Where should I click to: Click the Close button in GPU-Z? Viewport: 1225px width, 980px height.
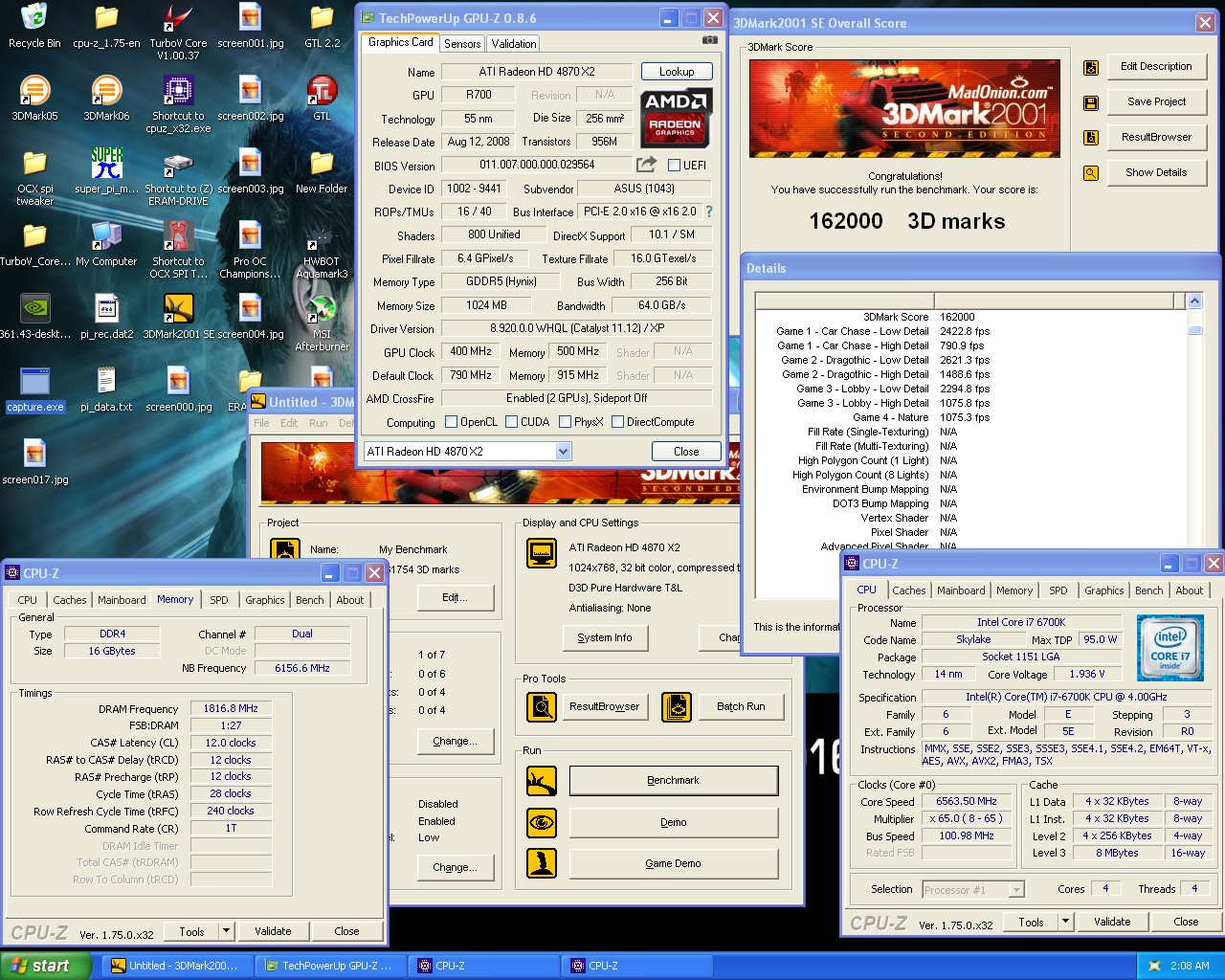click(686, 452)
